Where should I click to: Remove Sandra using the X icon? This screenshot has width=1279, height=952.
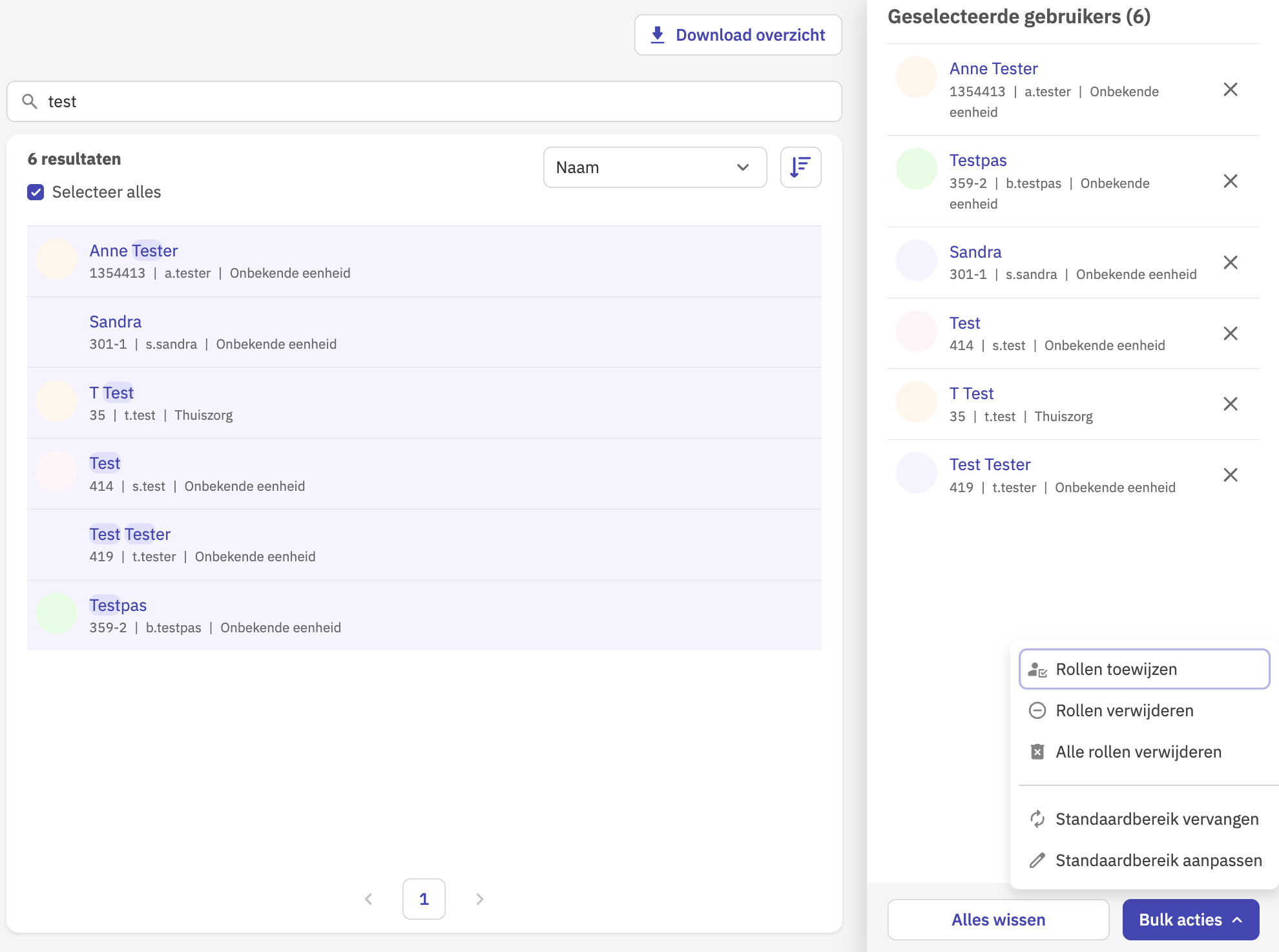1230,263
